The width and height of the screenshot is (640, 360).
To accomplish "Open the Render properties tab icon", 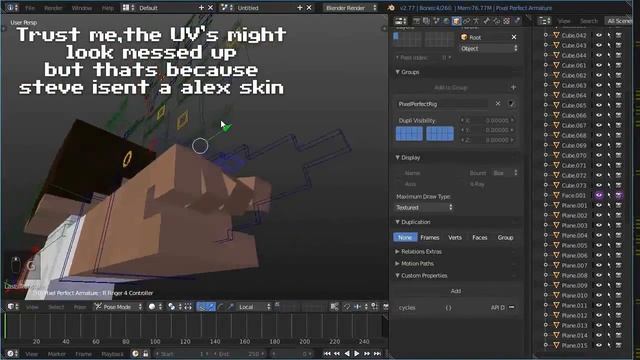I will pyautogui.click(x=416, y=20).
